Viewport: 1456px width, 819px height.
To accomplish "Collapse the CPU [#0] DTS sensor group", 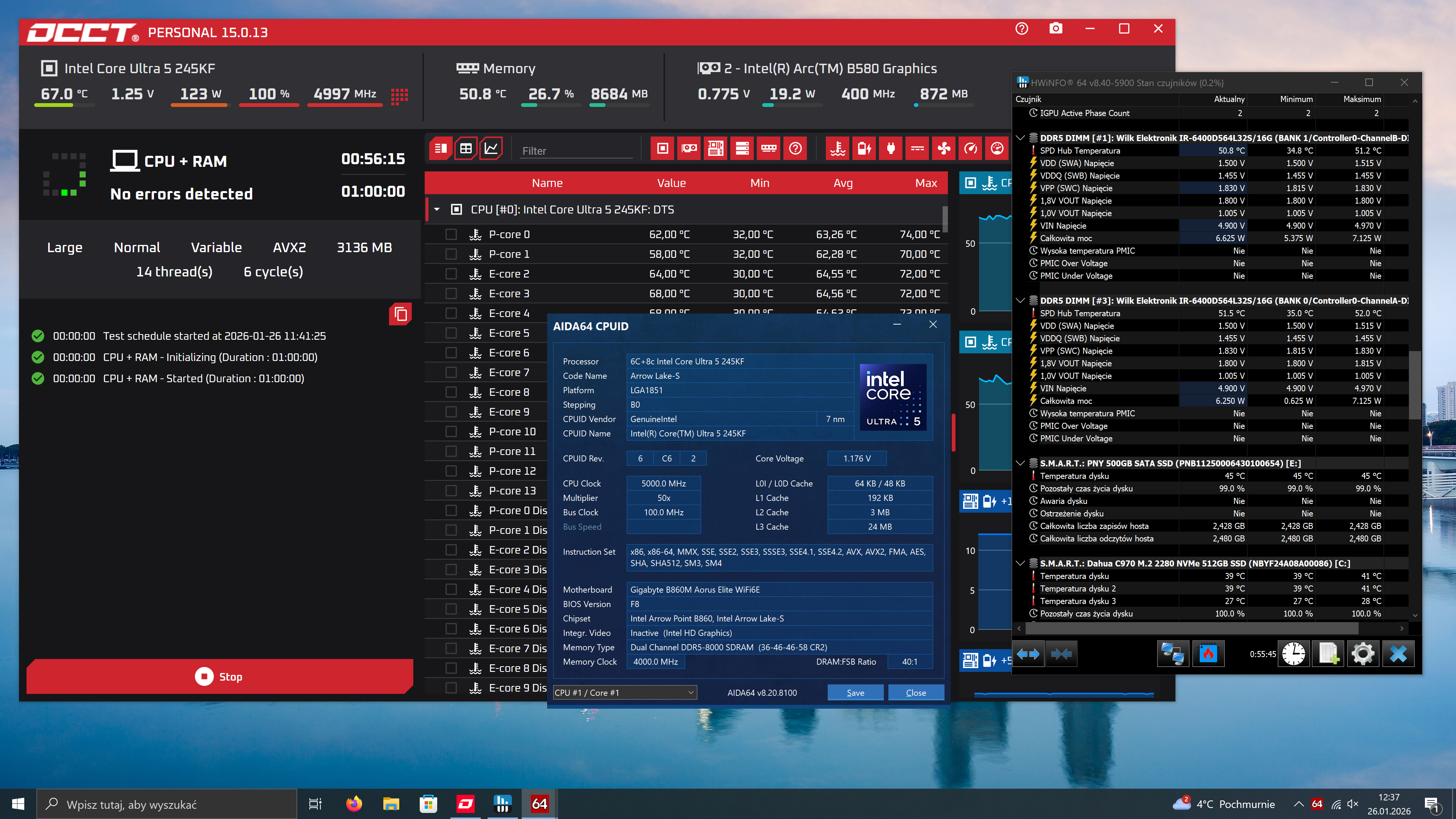I will click(x=437, y=210).
